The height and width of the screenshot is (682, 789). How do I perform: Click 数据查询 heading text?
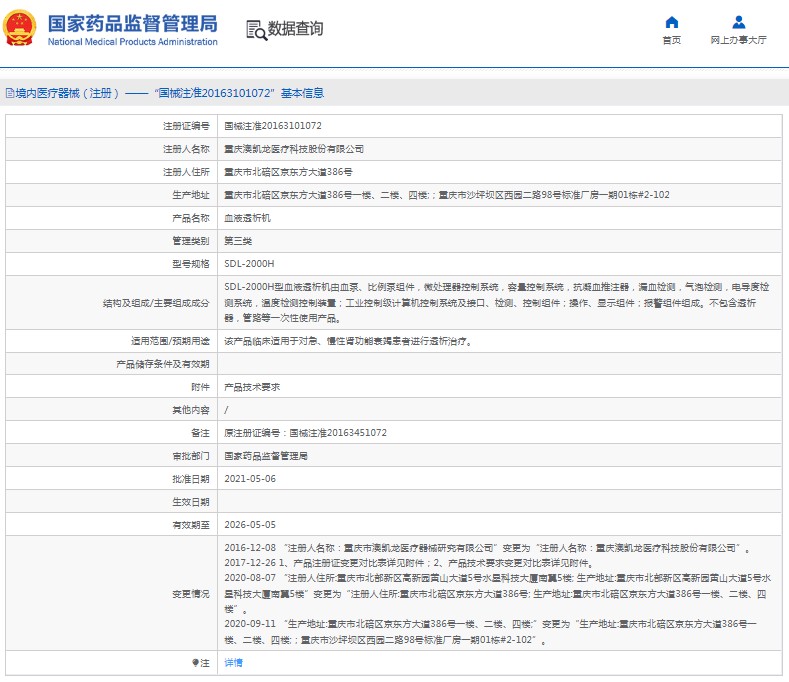(x=295, y=29)
